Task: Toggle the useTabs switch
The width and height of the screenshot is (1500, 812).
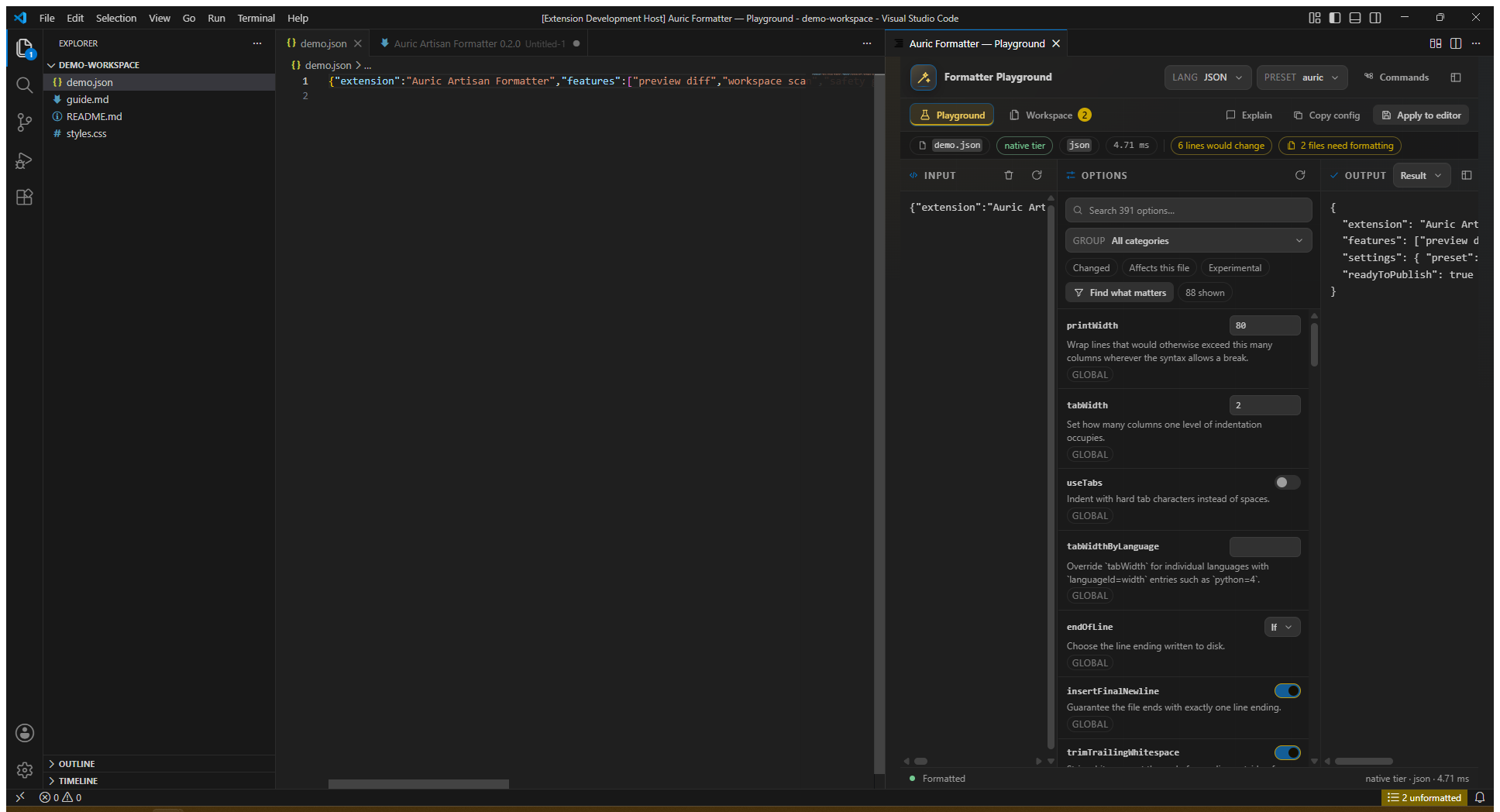Action: pos(1288,483)
